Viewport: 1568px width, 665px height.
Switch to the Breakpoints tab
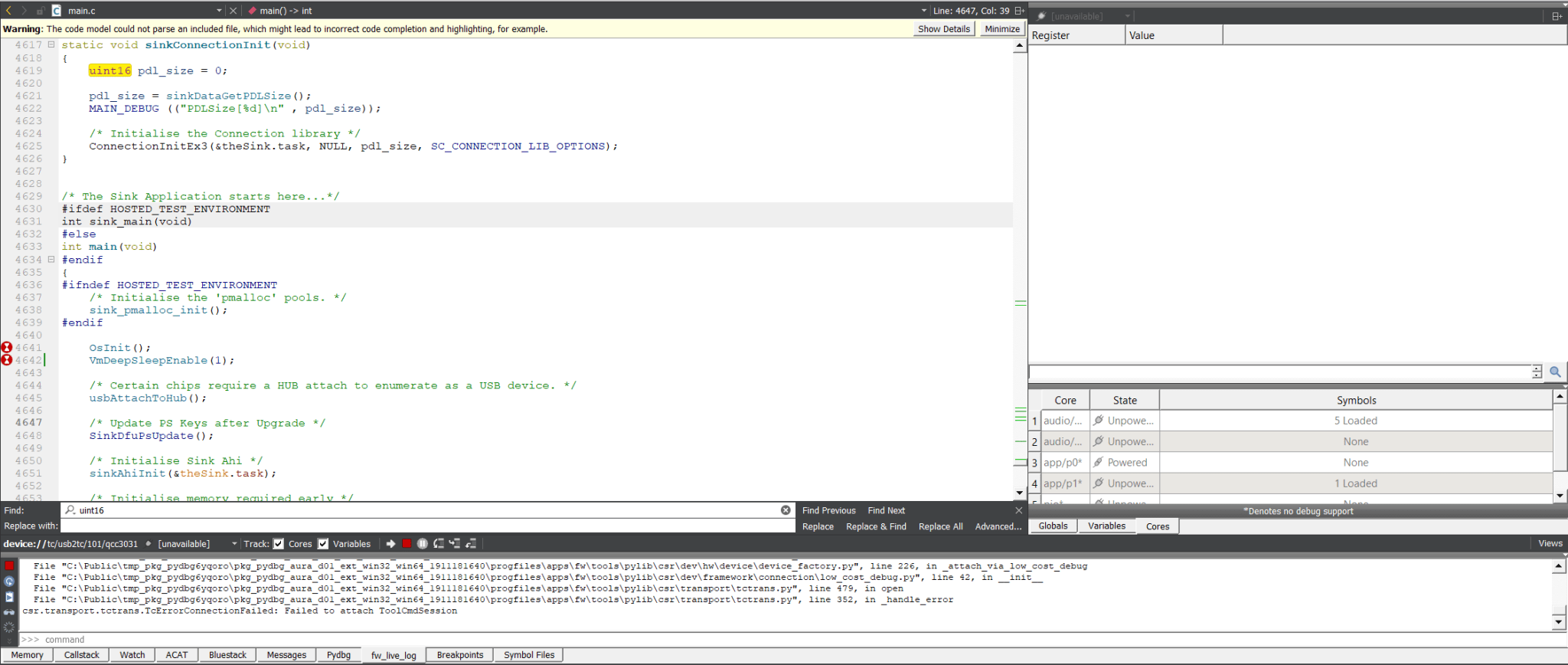click(x=460, y=655)
